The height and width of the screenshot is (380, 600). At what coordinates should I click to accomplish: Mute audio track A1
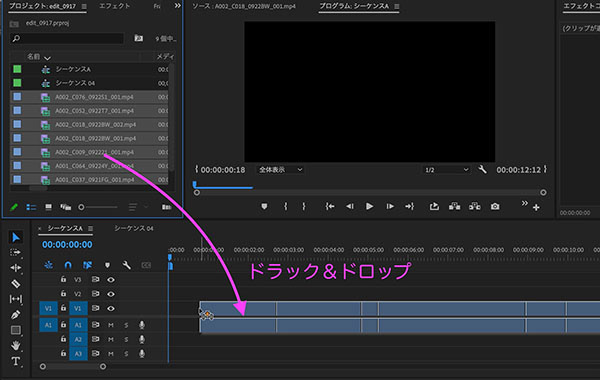pos(111,325)
